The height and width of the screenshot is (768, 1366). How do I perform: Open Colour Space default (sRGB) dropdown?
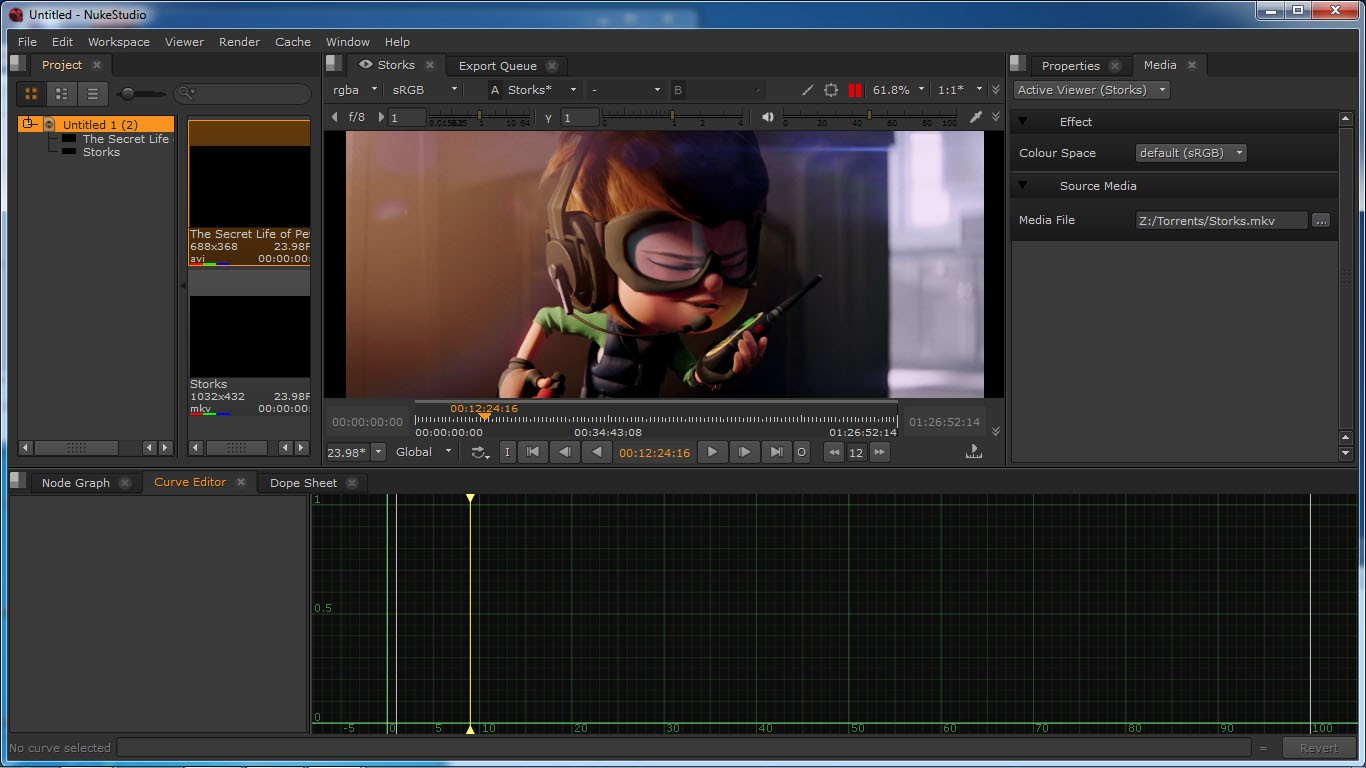1192,153
